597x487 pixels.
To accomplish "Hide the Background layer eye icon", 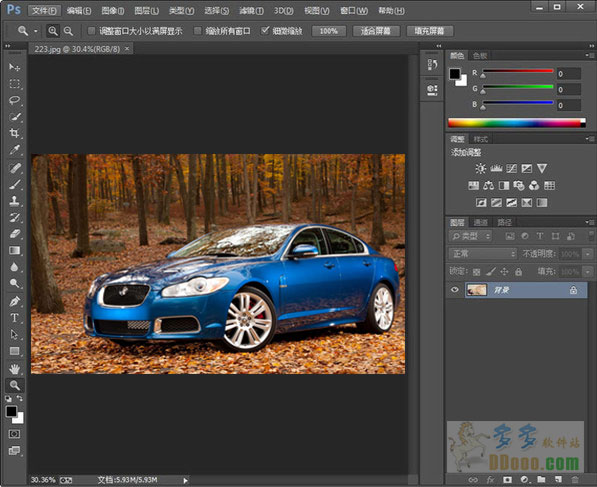I will pos(455,290).
